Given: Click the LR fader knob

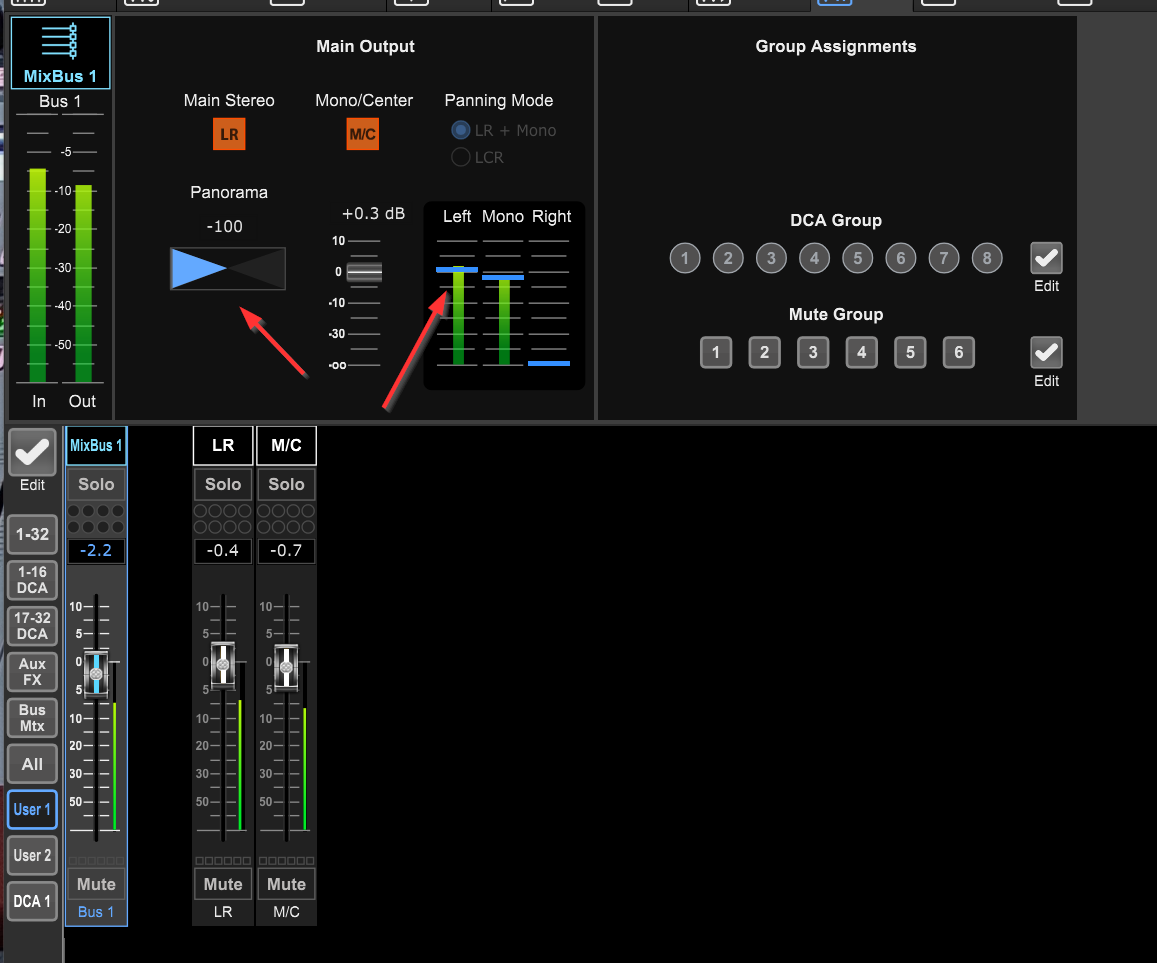Looking at the screenshot, I should tap(223, 666).
